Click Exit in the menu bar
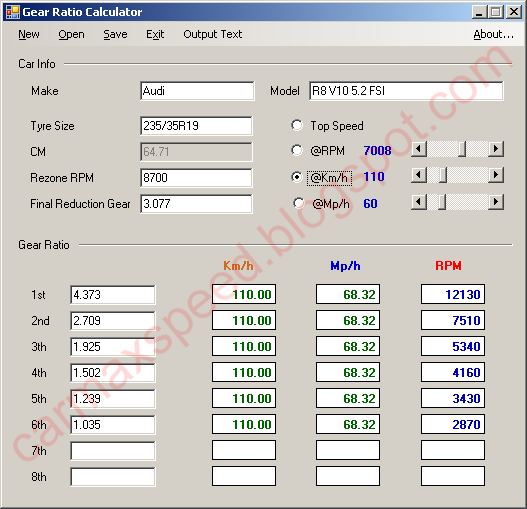The height and width of the screenshot is (509, 527). click(x=155, y=34)
